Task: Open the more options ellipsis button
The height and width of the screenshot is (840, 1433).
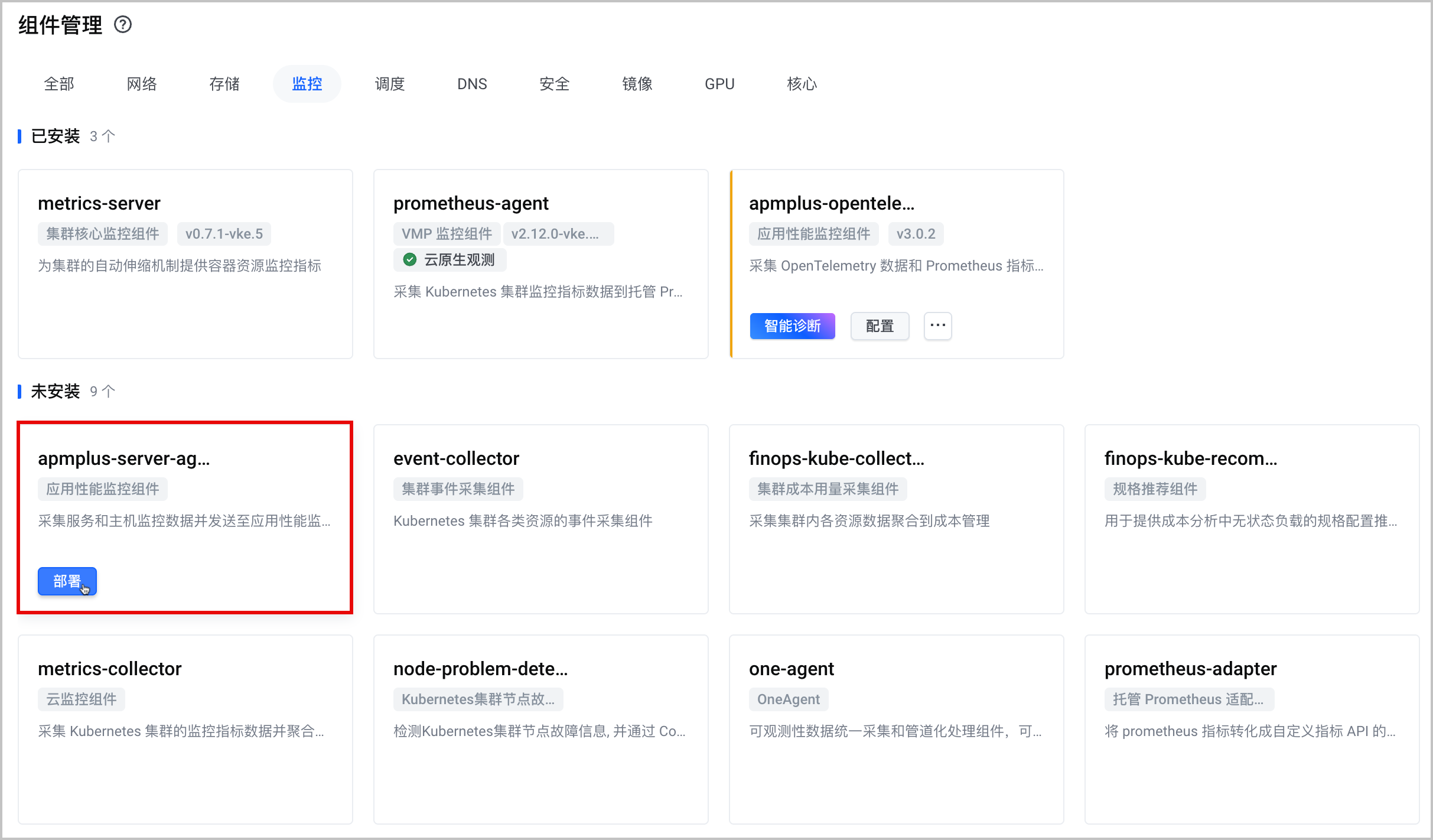Action: coord(938,325)
